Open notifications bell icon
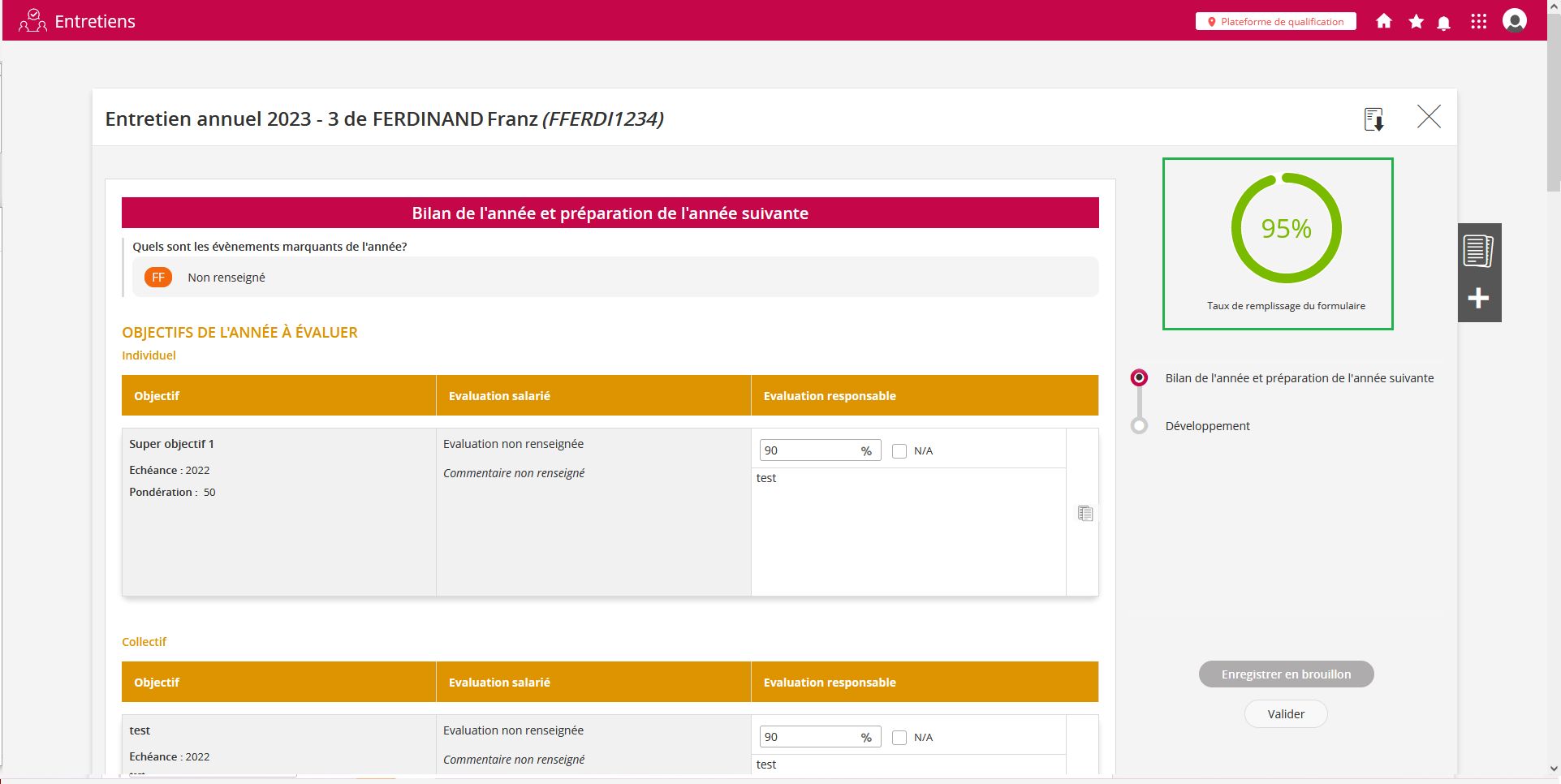The height and width of the screenshot is (784, 1561). (x=1443, y=23)
